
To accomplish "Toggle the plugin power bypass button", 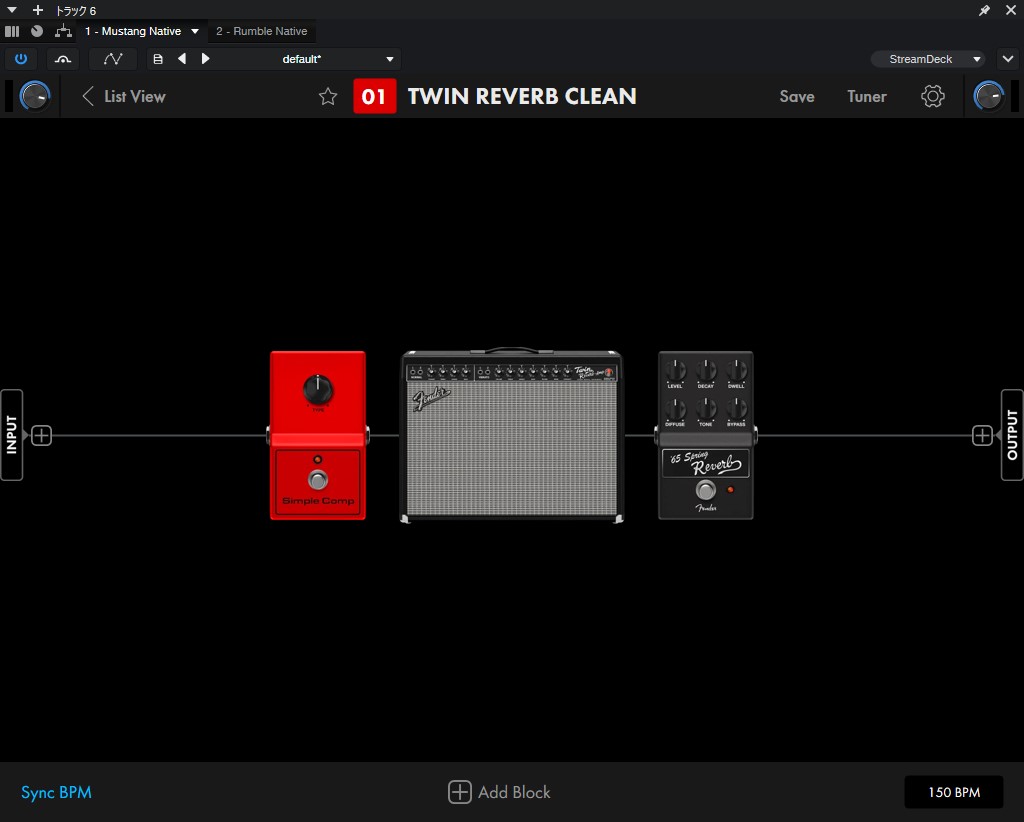I will pyautogui.click(x=20, y=59).
